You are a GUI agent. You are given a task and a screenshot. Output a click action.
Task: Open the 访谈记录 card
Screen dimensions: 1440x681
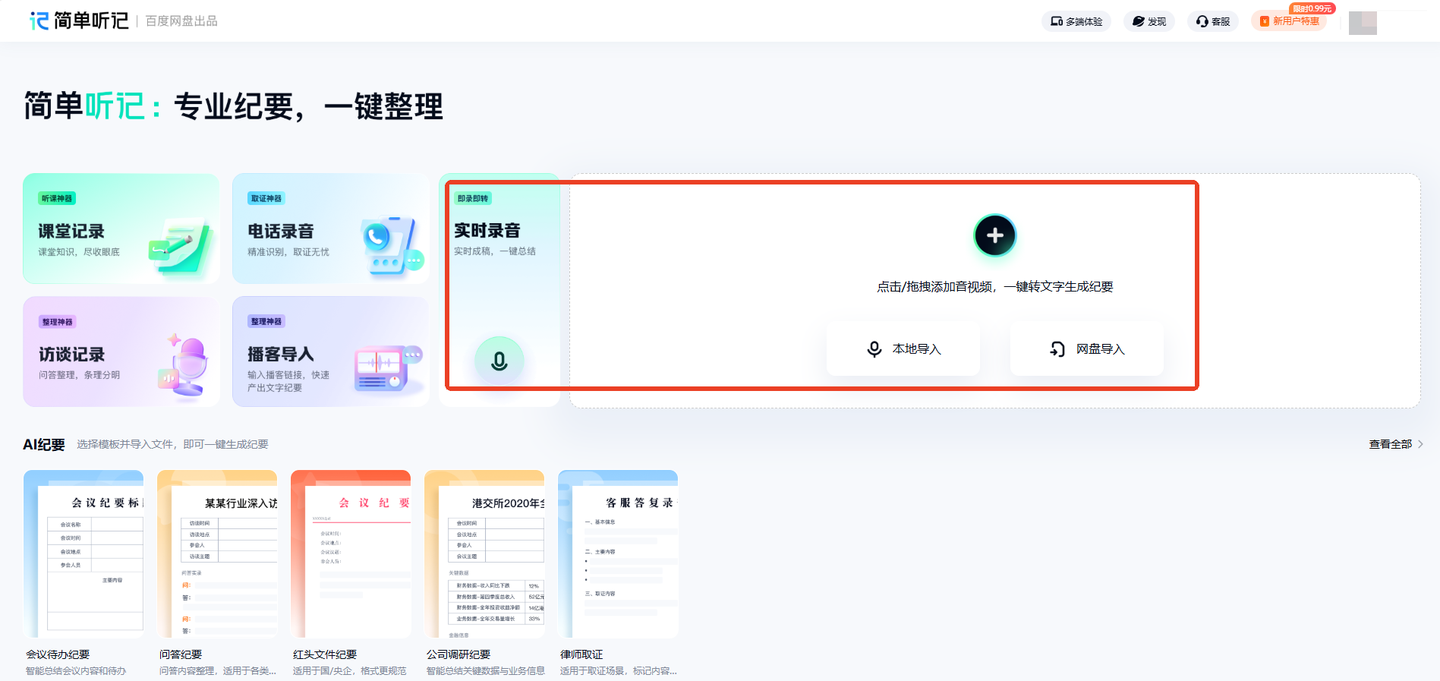tap(121, 351)
